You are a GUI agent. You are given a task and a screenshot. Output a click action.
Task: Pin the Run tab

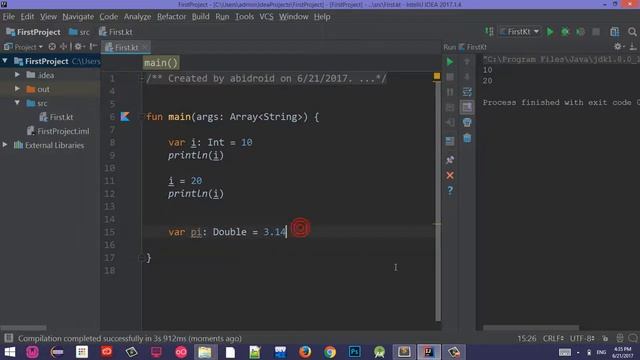point(450,160)
